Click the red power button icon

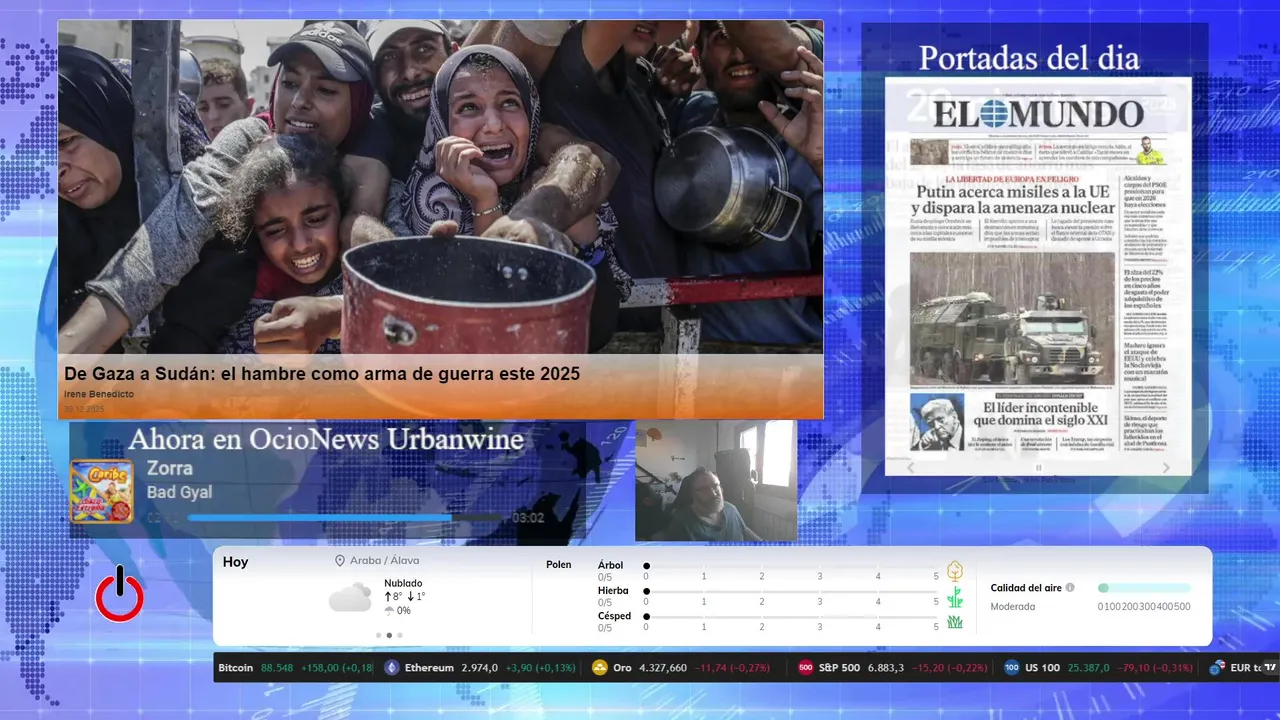pyautogui.click(x=120, y=594)
